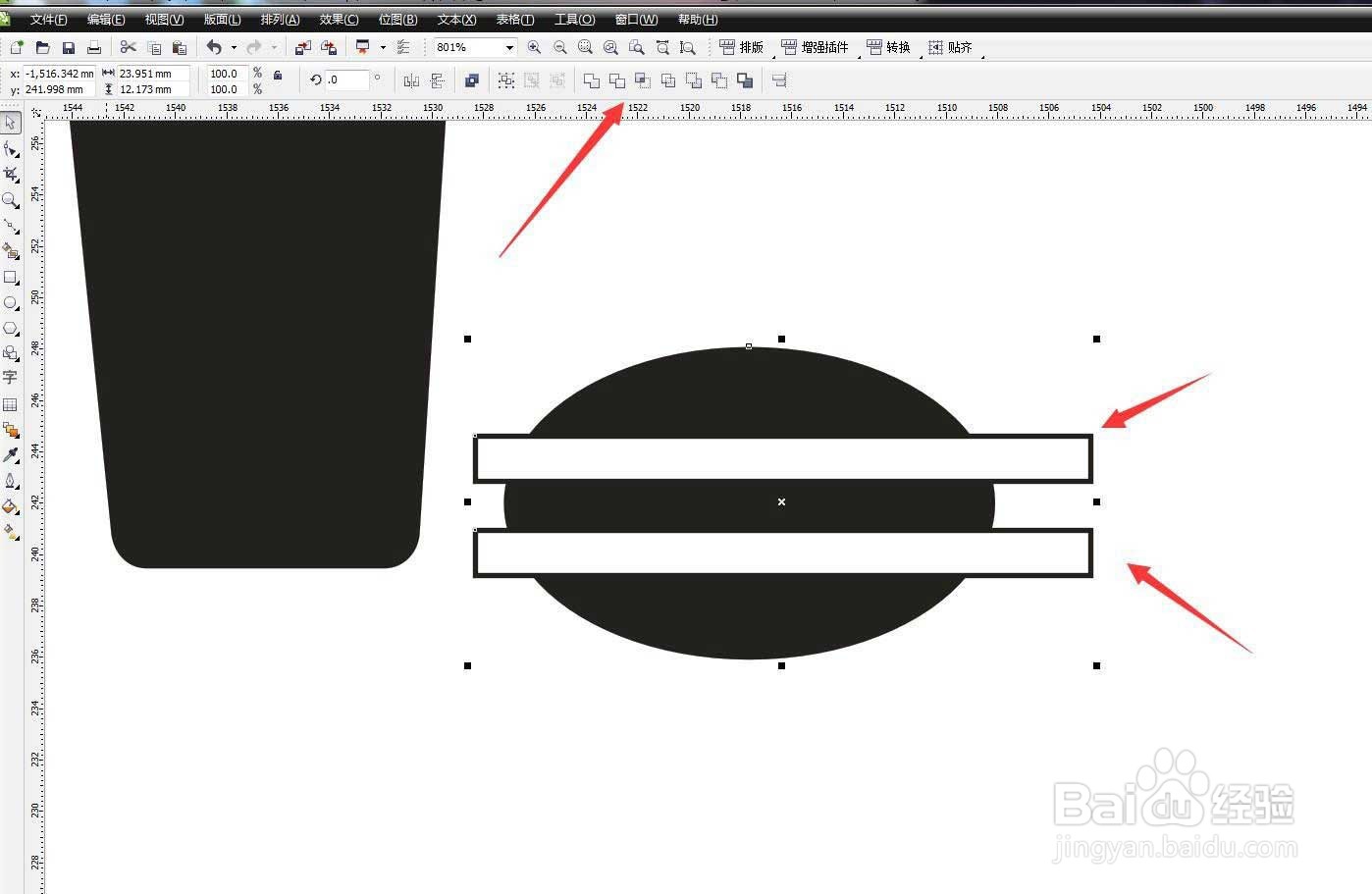Zoom out with magnifier minus
This screenshot has height=894, width=1372.
[x=559, y=47]
